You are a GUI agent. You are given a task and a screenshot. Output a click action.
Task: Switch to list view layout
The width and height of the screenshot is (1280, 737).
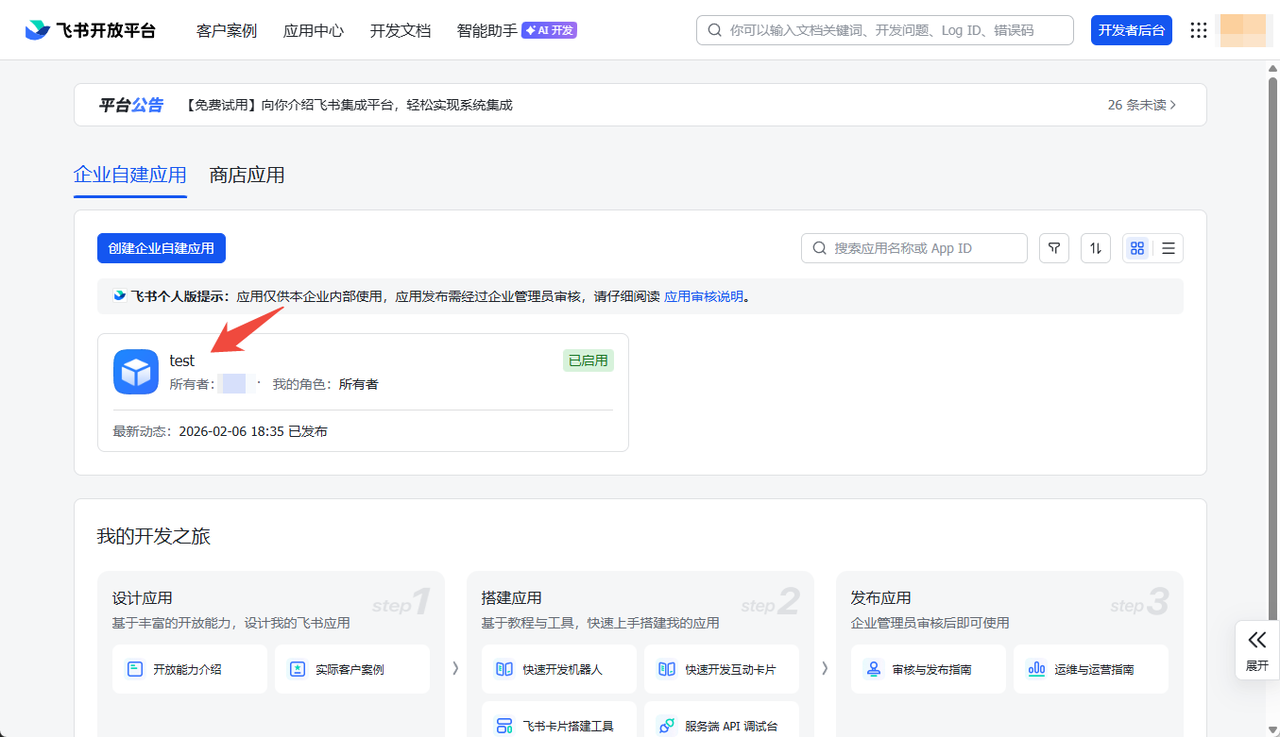pos(1168,248)
